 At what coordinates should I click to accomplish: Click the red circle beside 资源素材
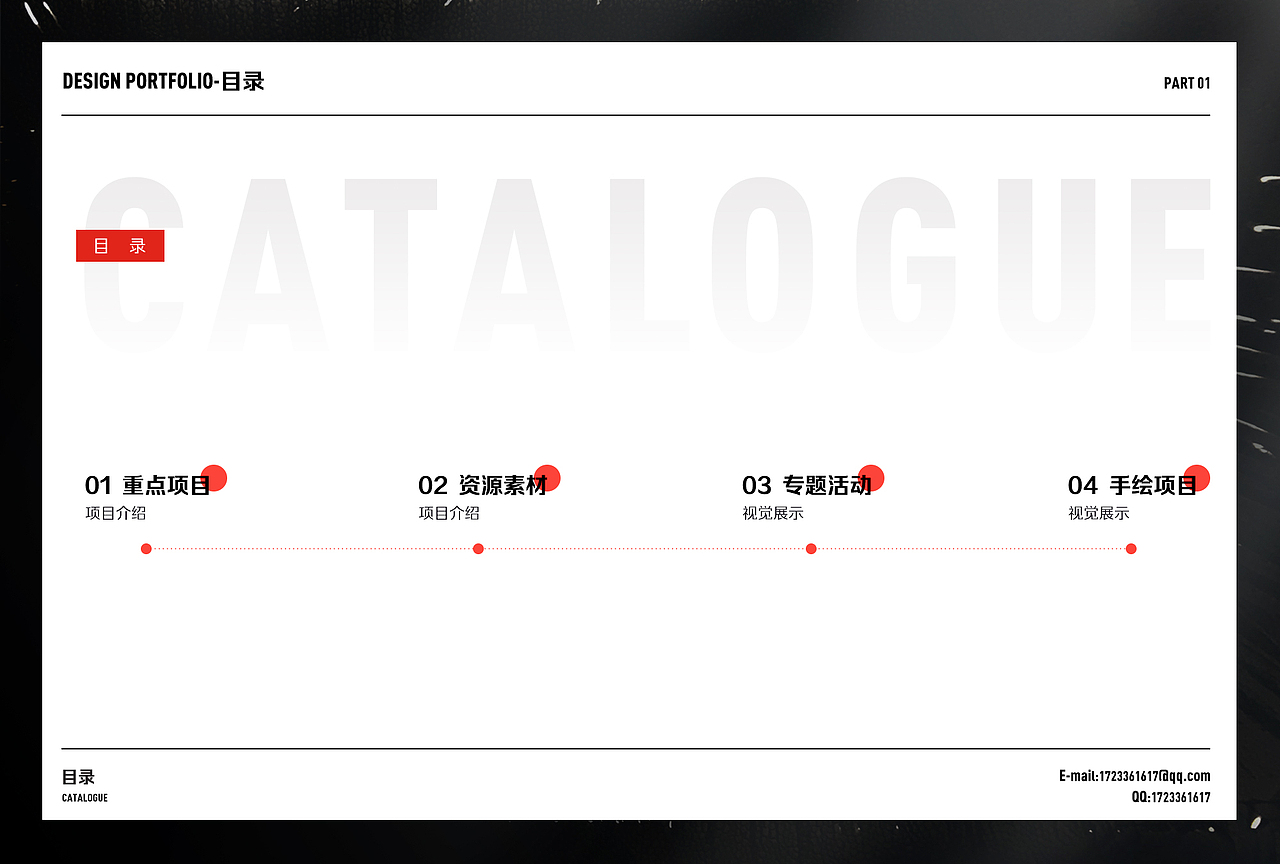547,478
